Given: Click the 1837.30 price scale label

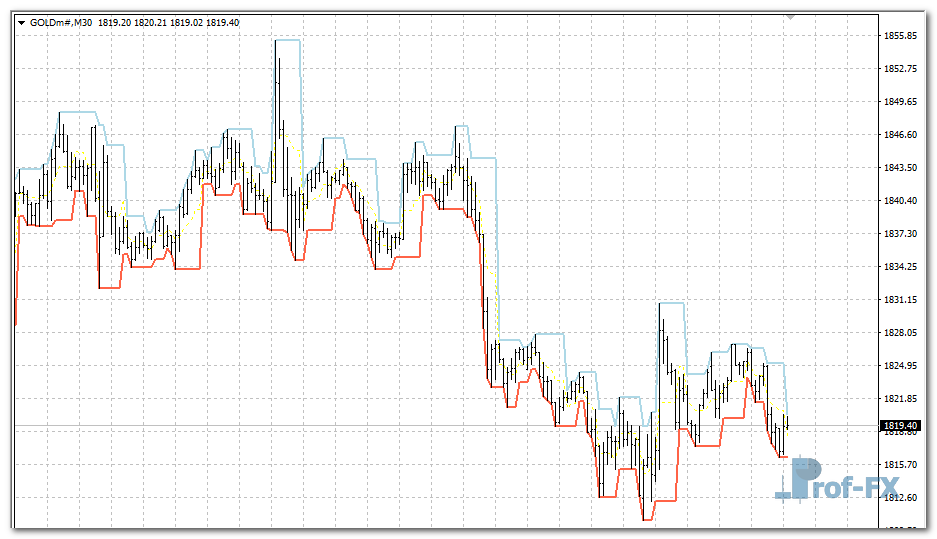Looking at the screenshot, I should [x=901, y=234].
